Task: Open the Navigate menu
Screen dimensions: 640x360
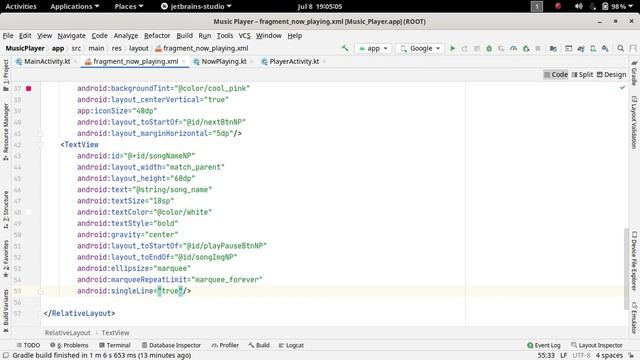Action: (71, 36)
